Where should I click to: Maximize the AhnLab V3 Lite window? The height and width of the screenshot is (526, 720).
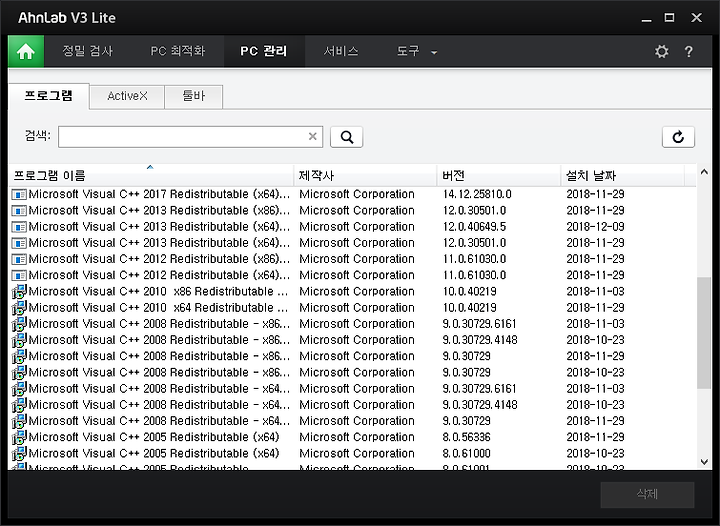669,18
